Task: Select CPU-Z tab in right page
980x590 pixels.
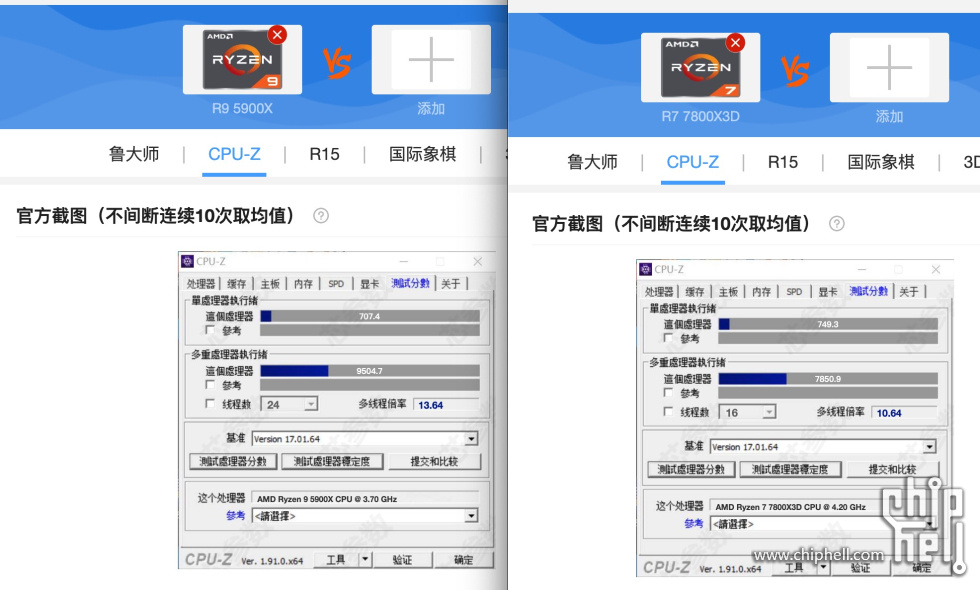Action: [692, 162]
